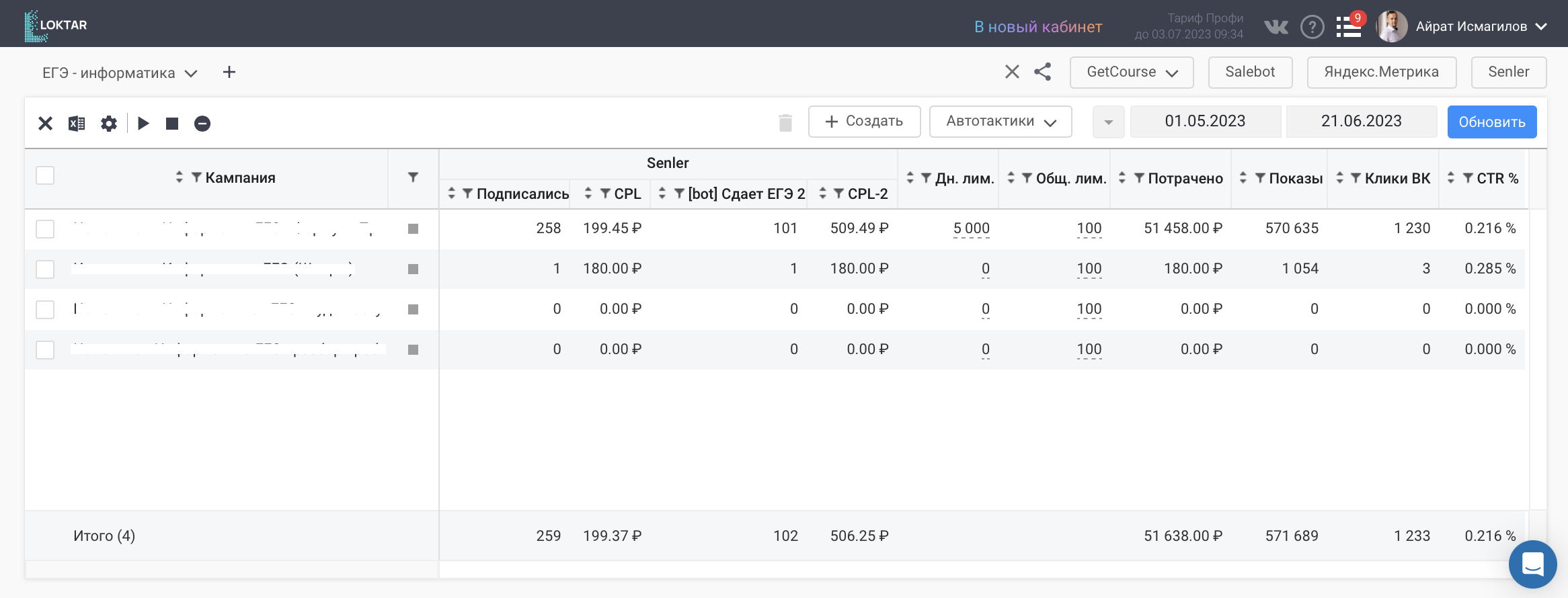Screen dimensions: 1568x598
Task: Check the campaign row spending 180.00 ₽
Action: tap(45, 269)
